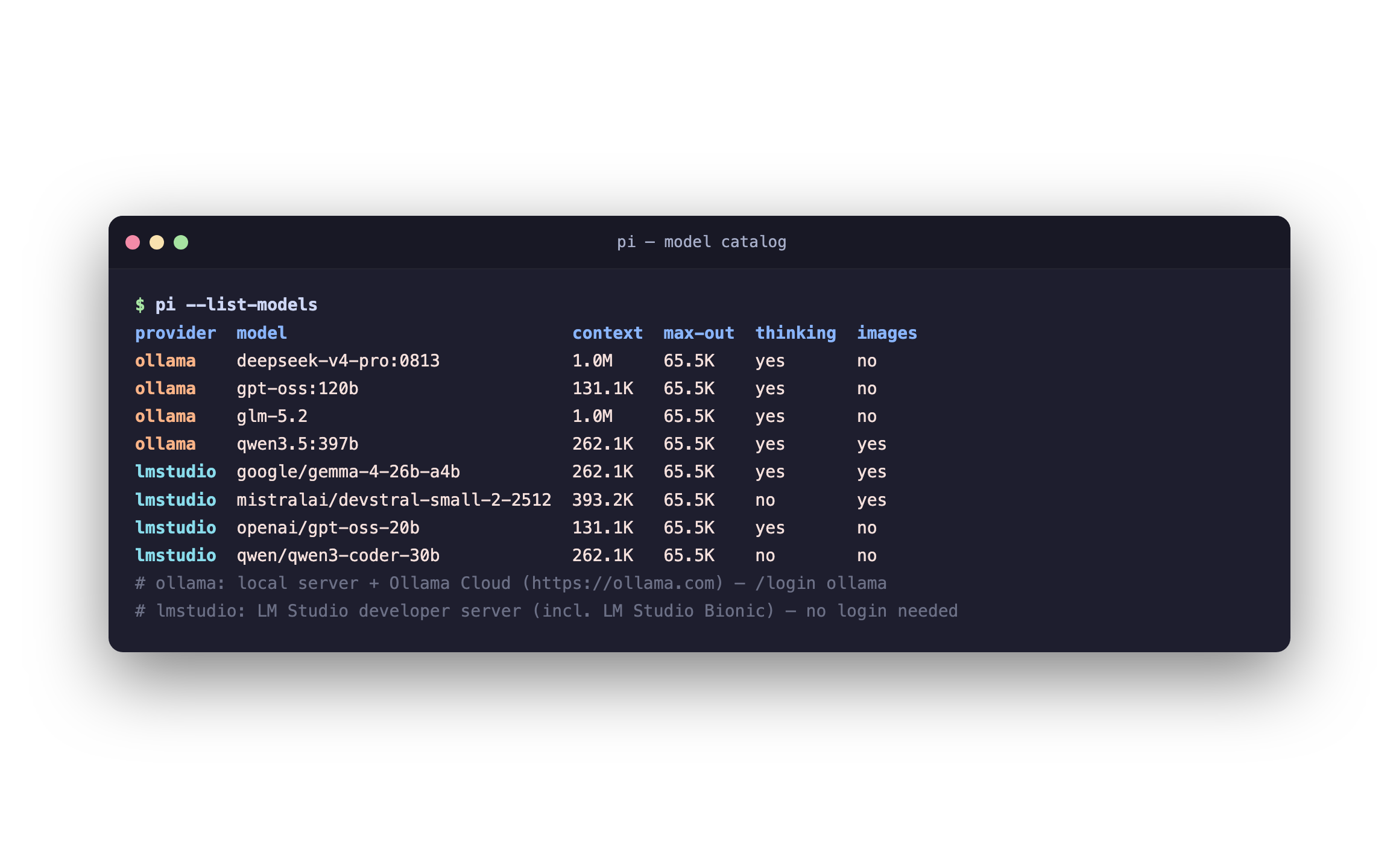Click thinking 'yes' for qwen3.5:397b
1399x868 pixels.
pyautogui.click(x=770, y=445)
